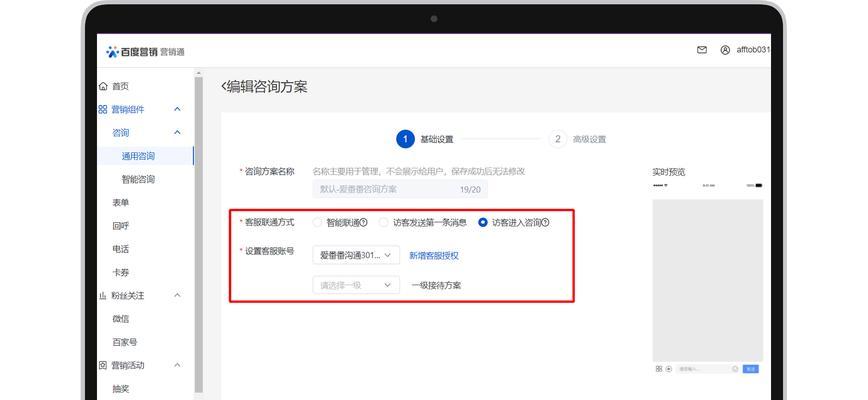Open 微信 in the sidebar
The height and width of the screenshot is (400, 868).
[x=121, y=319]
